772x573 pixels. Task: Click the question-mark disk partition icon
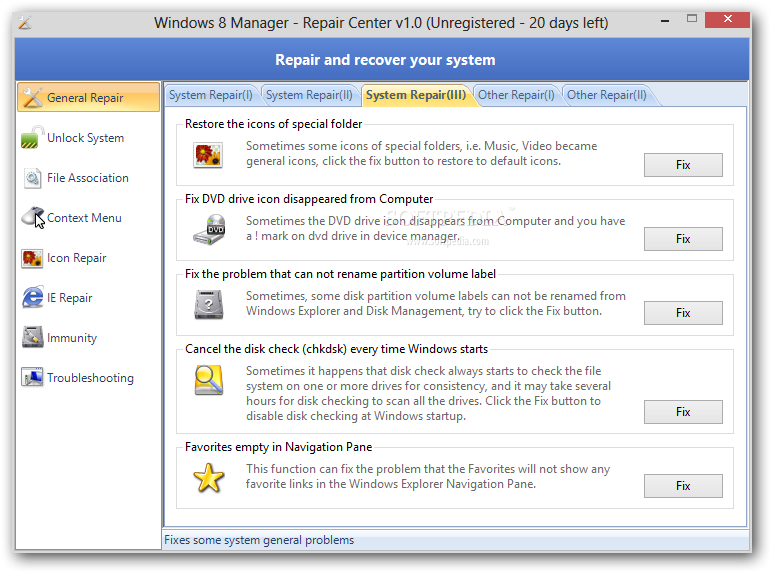(x=209, y=304)
